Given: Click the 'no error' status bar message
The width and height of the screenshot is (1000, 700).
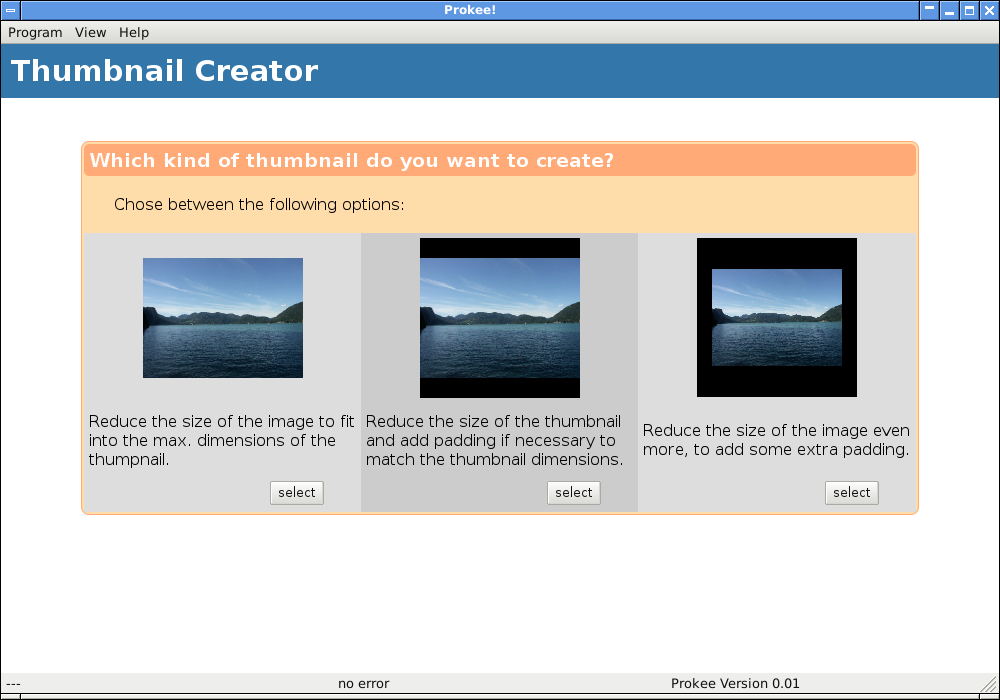Looking at the screenshot, I should tap(363, 684).
